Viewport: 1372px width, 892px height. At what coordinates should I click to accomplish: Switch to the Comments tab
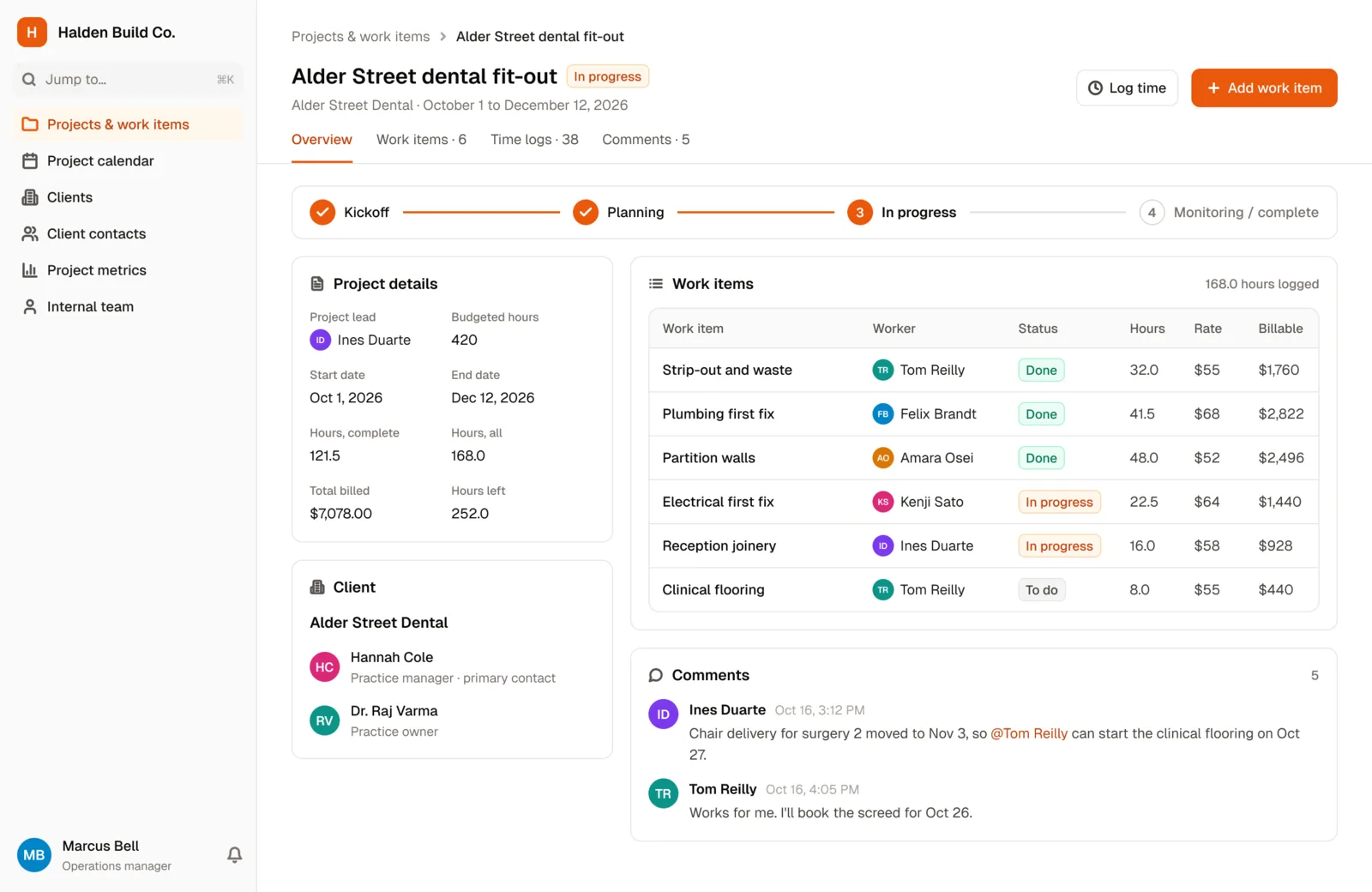tap(646, 140)
